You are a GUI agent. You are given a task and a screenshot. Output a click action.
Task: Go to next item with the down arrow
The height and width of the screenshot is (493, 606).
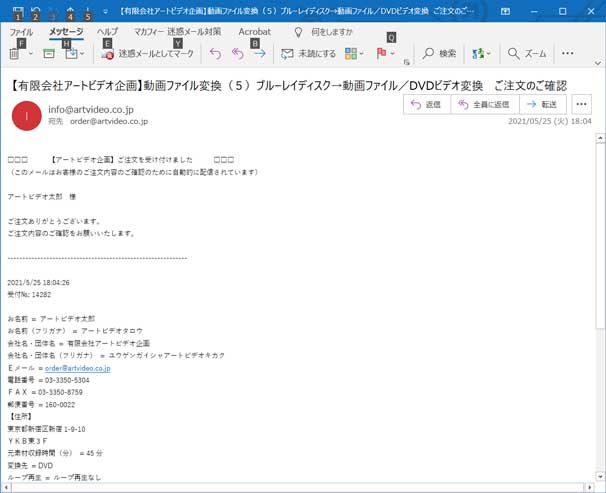[88, 11]
